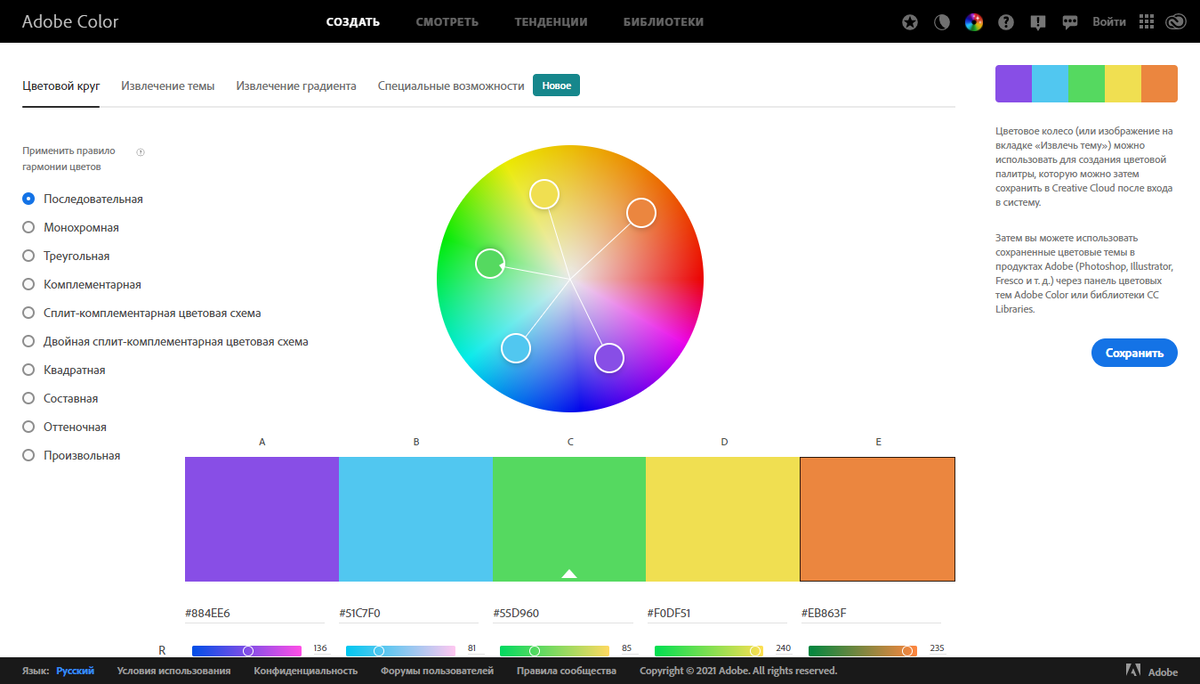The image size is (1200, 684).
Task: Go to БИБЛИОТЕКИ section
Action: point(663,22)
